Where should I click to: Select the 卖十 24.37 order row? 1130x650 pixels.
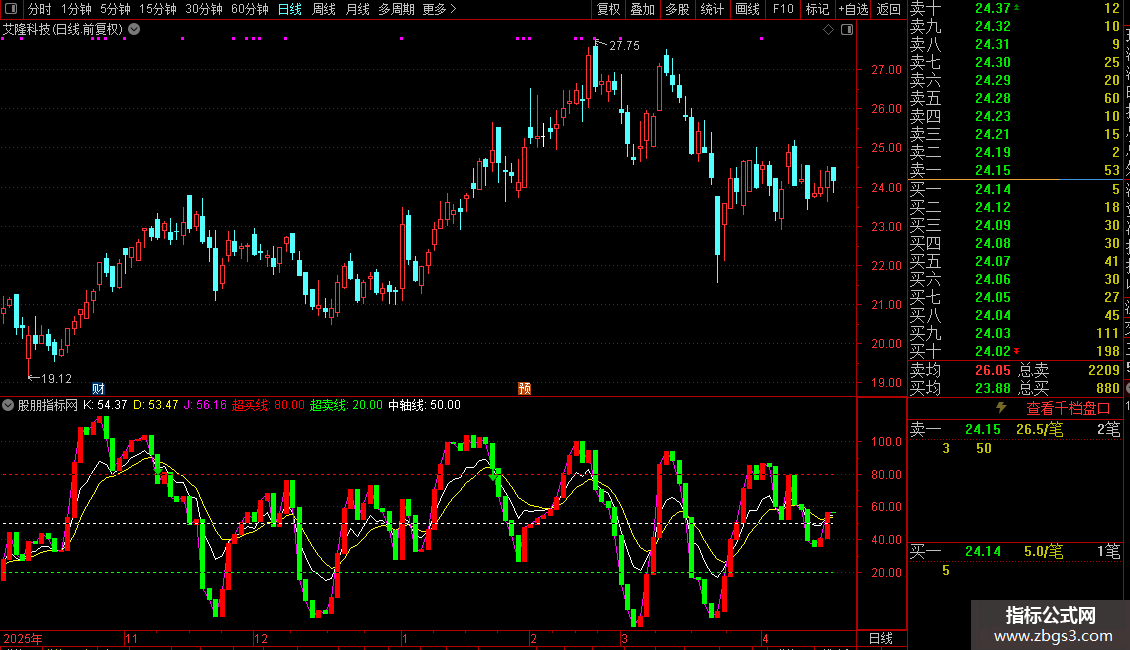[1015, 8]
